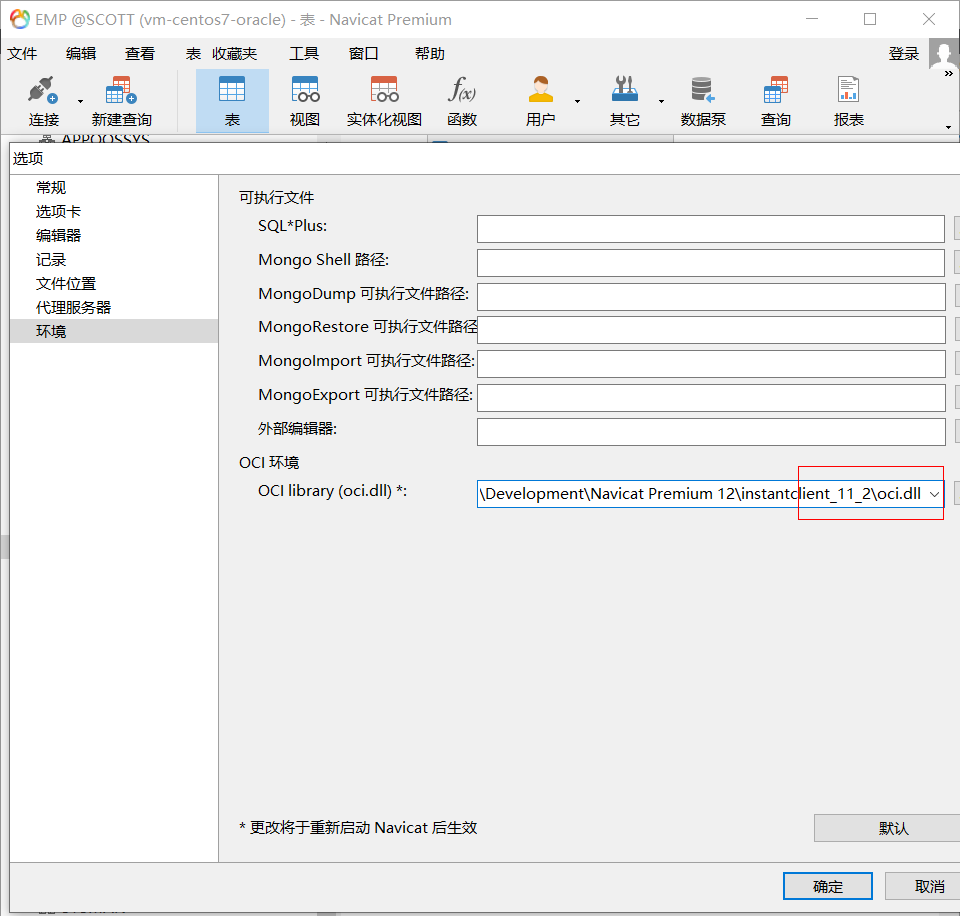Expand the User (用户) dropdown arrow
The height and width of the screenshot is (916, 960).
pyautogui.click(x=577, y=101)
